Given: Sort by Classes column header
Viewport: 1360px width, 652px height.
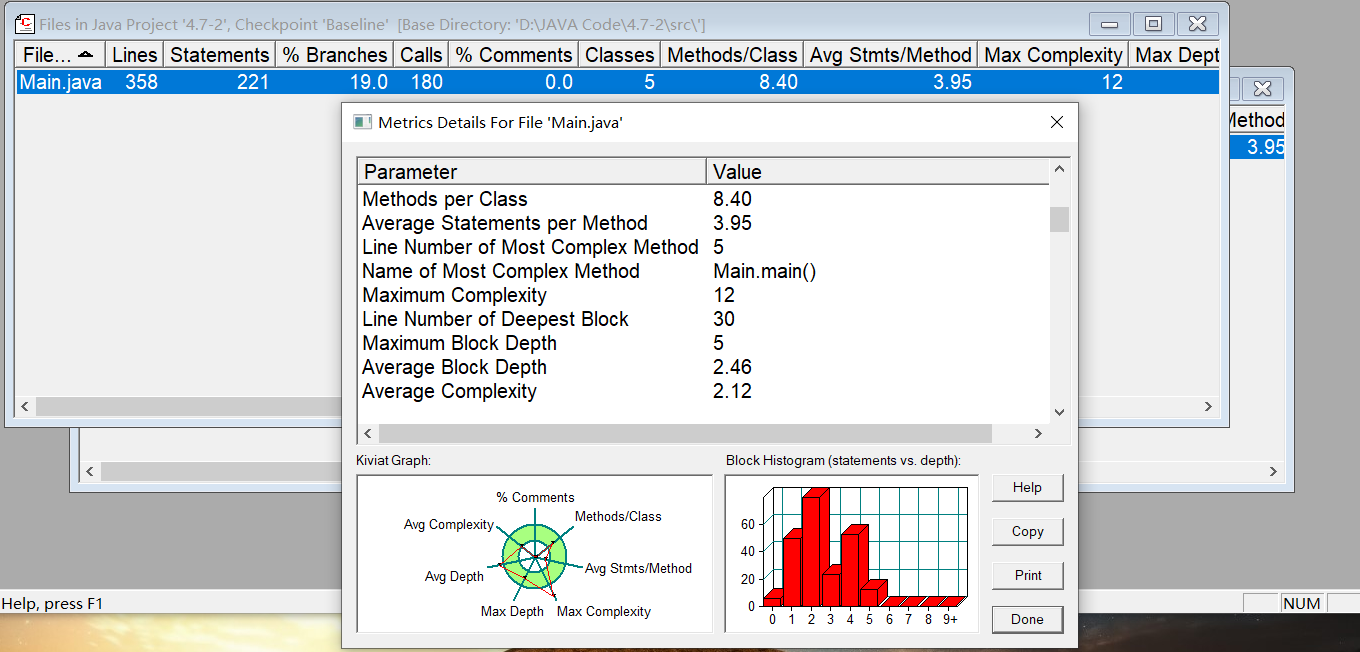Looking at the screenshot, I should [619, 55].
